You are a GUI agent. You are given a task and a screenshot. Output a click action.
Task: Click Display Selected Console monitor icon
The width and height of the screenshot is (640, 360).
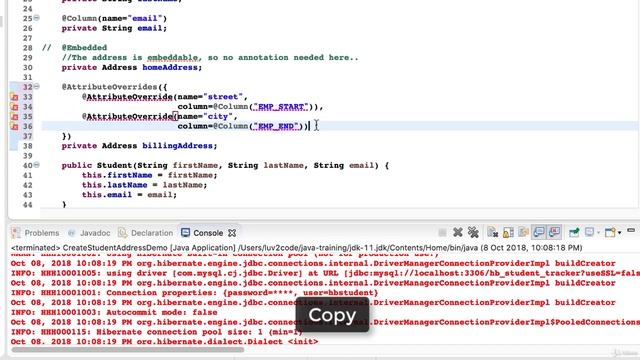[589, 232]
